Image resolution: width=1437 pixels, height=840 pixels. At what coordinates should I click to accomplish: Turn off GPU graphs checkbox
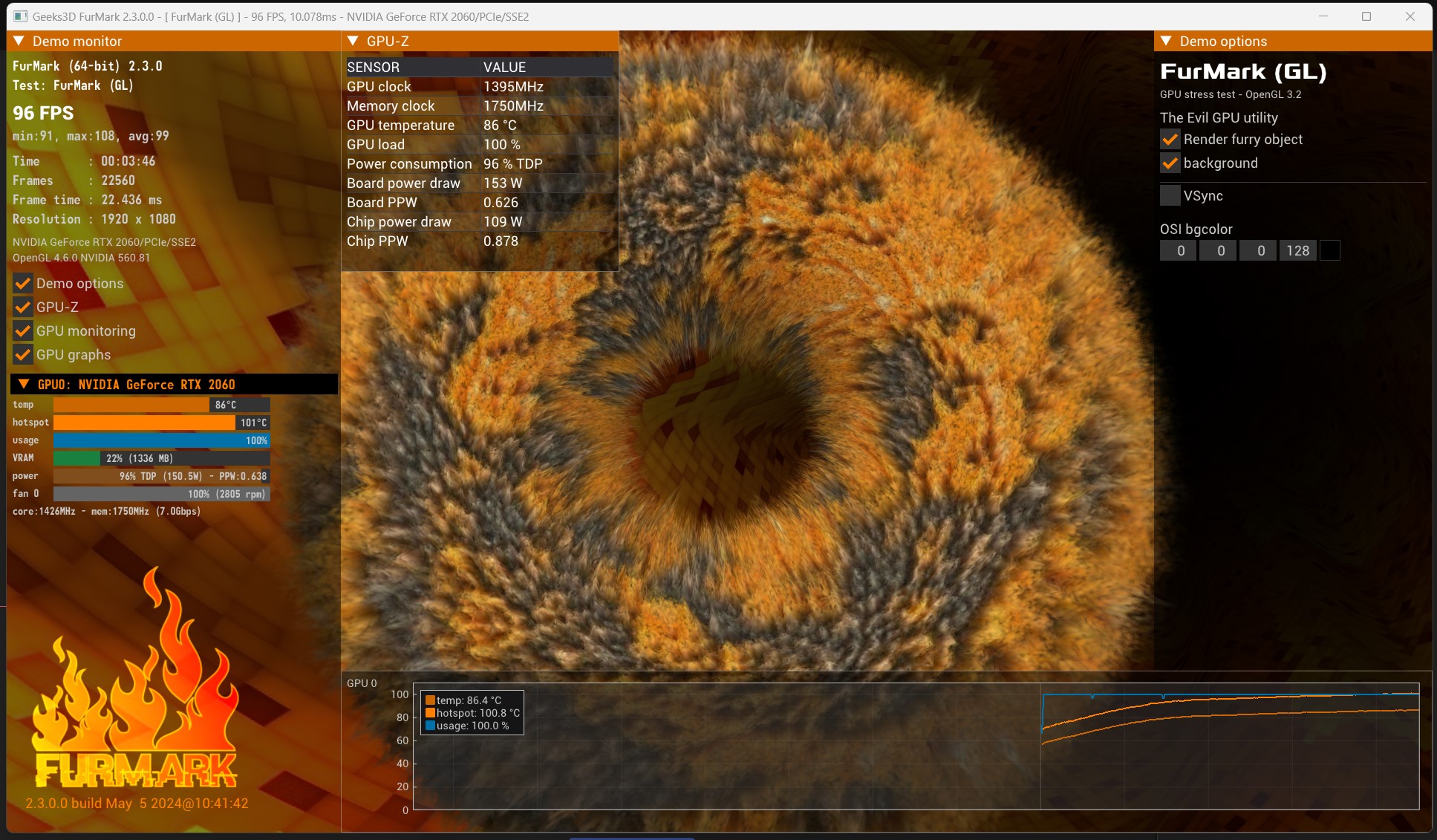coord(23,355)
